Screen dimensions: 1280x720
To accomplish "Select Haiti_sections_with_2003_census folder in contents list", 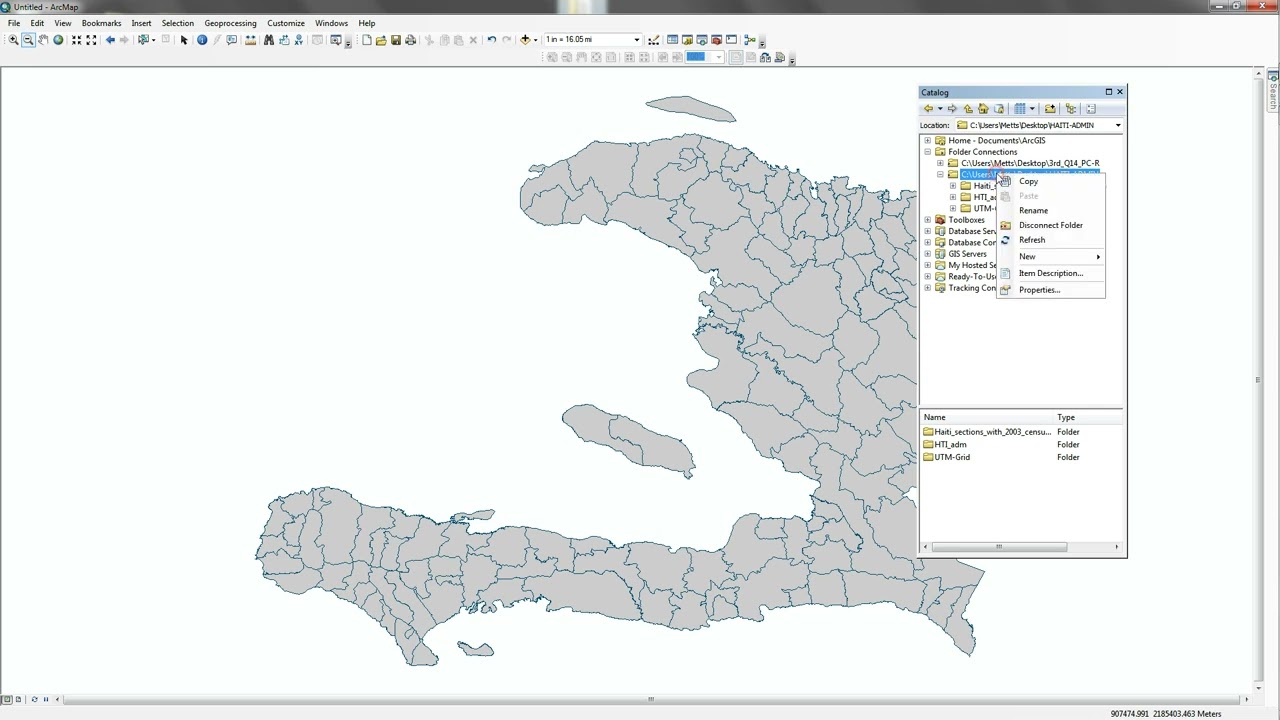I will click(987, 432).
